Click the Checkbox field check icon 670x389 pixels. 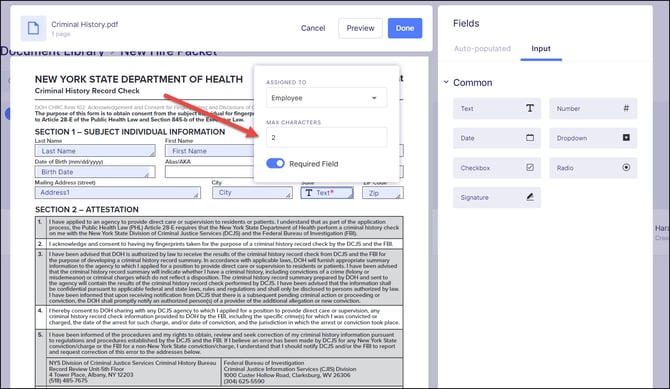tap(530, 168)
